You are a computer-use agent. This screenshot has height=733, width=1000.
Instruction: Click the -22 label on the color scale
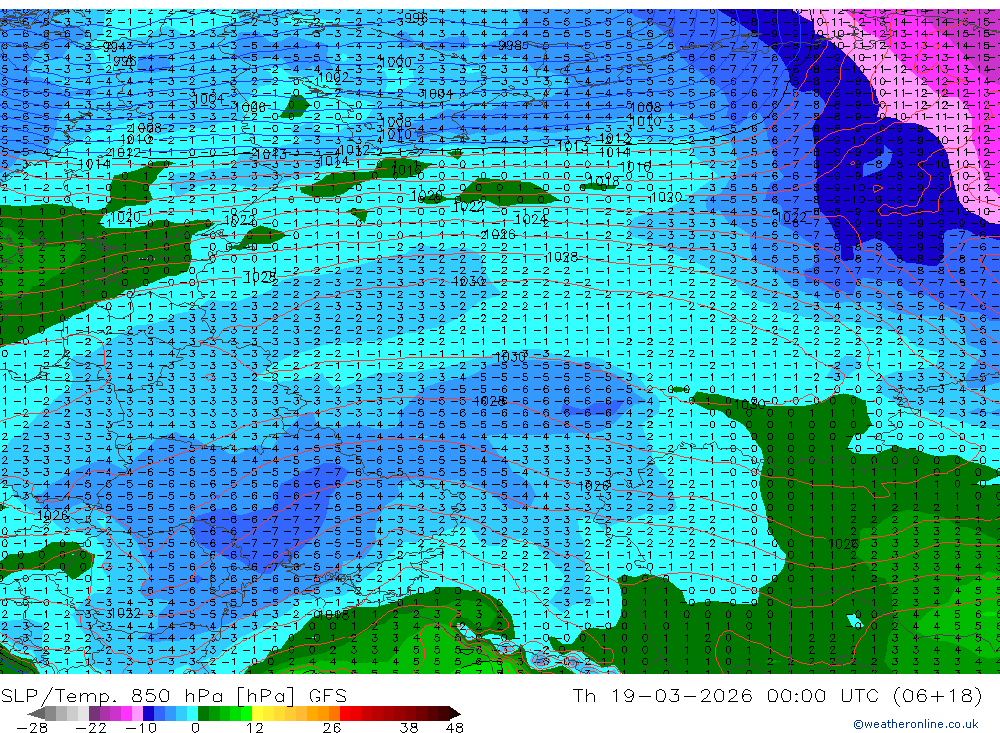coord(91,728)
